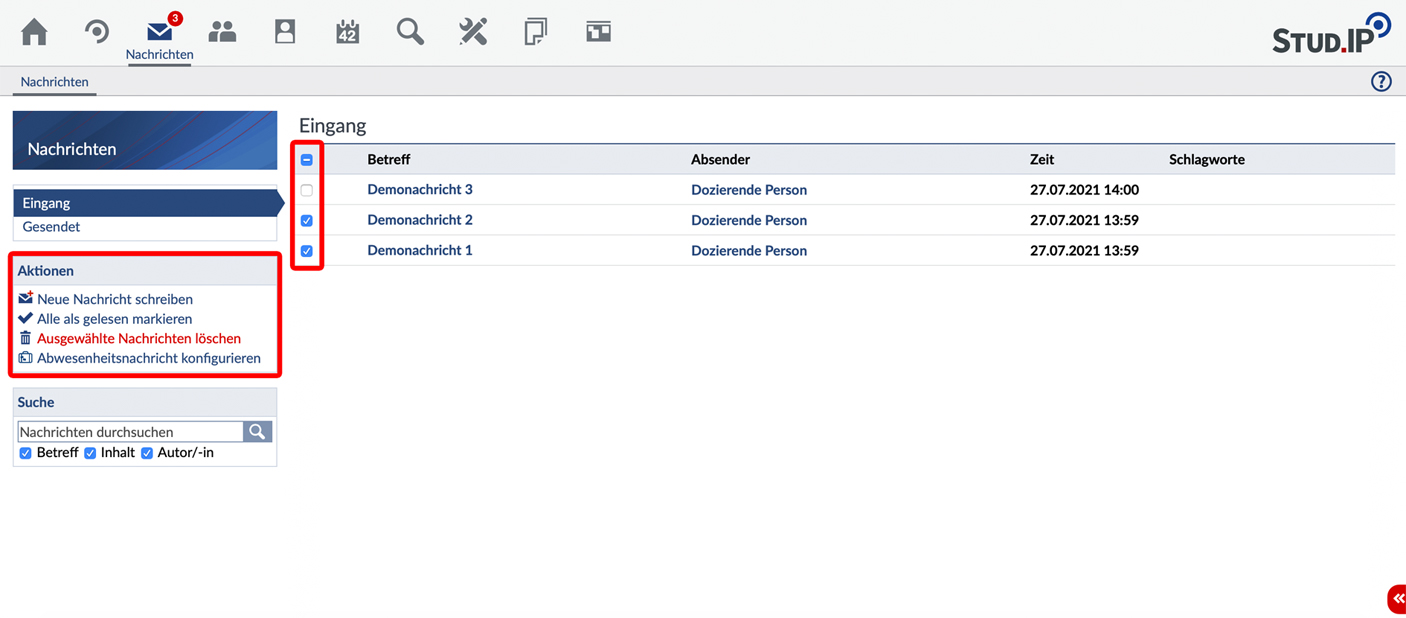Check the Demonachricht 3 checkbox
Screen dimensions: 1406x618
click(307, 190)
